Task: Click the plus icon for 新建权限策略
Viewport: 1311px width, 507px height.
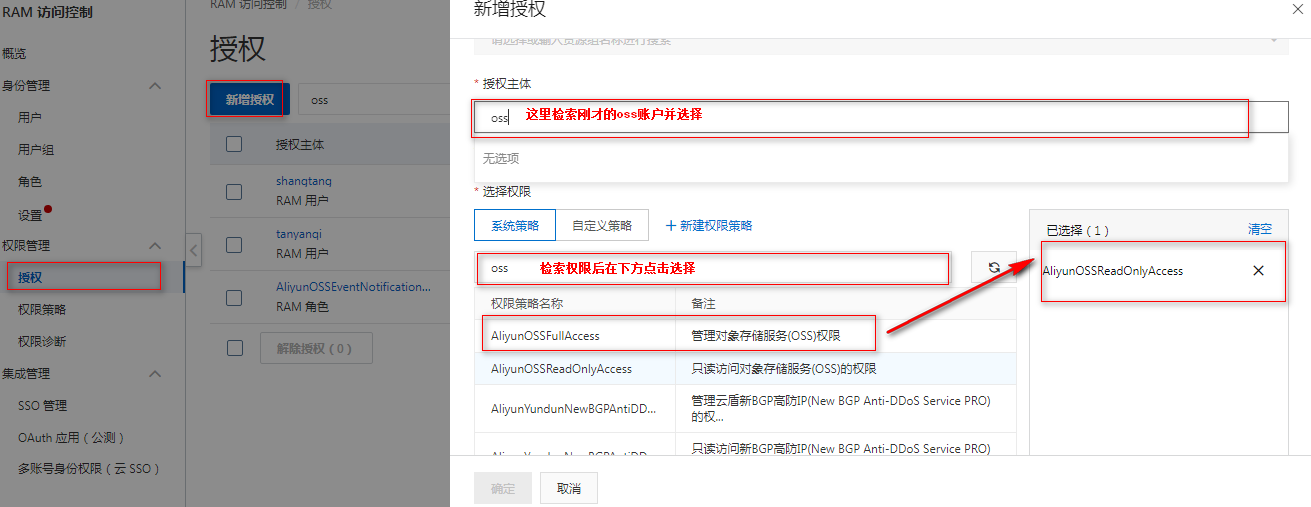Action: click(x=671, y=226)
